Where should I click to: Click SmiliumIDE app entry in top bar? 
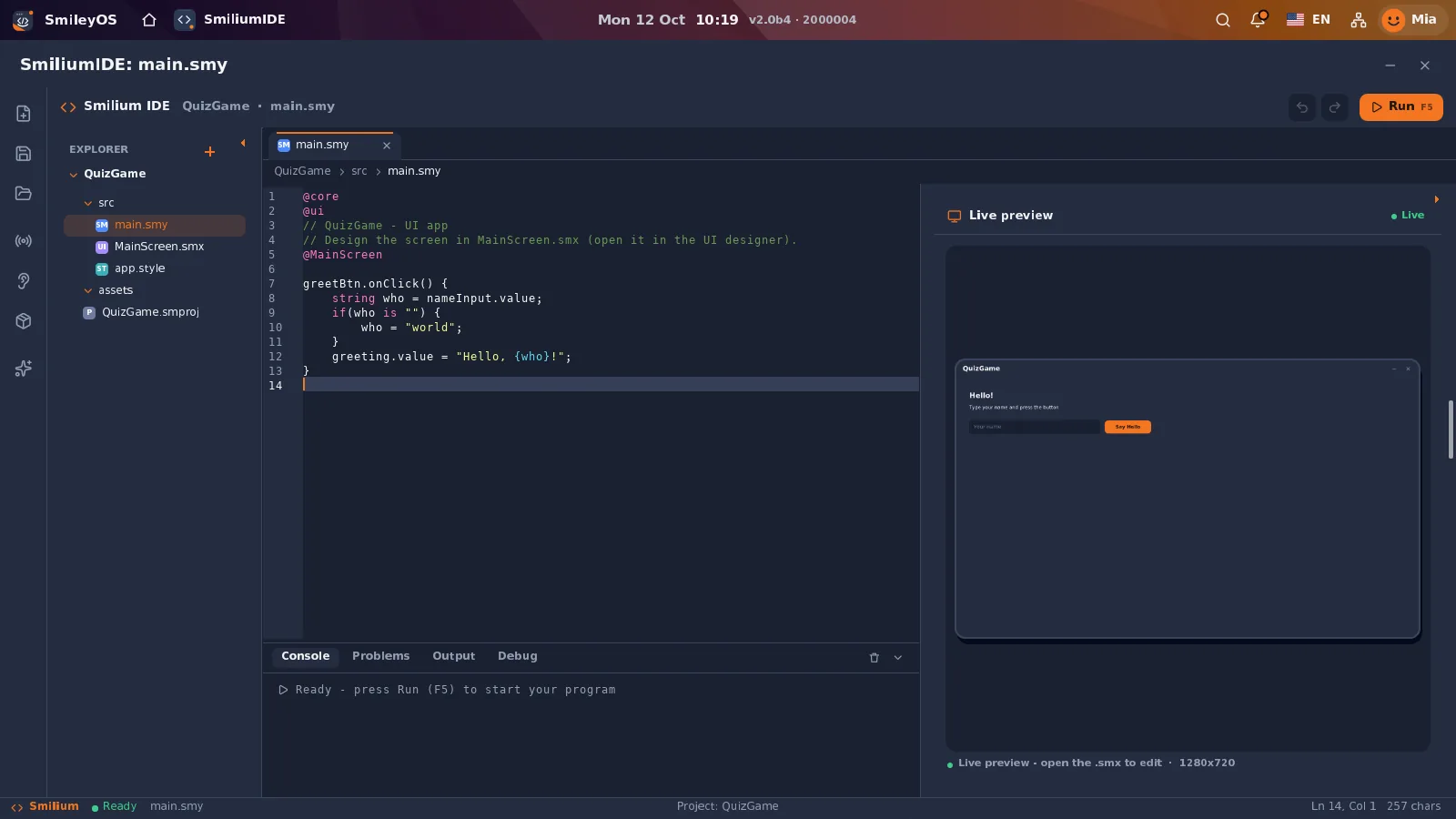tap(231, 20)
